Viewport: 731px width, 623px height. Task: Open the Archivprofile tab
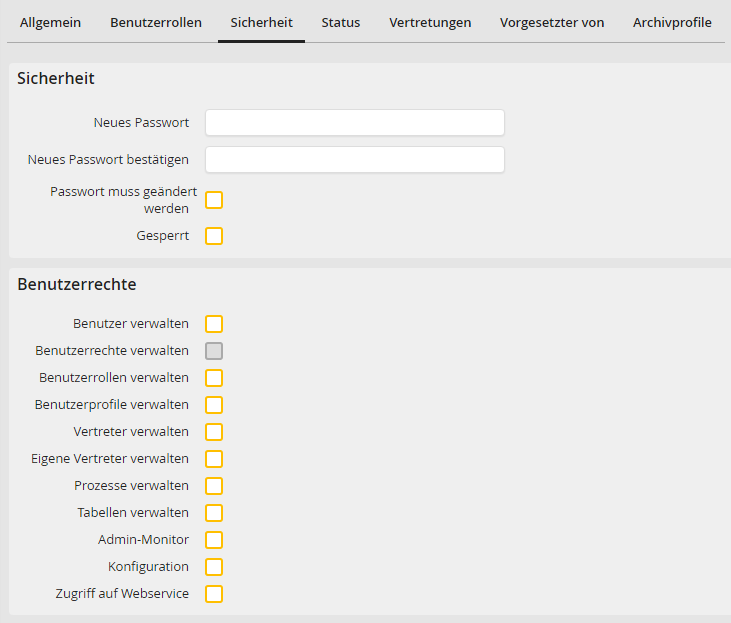coord(672,22)
